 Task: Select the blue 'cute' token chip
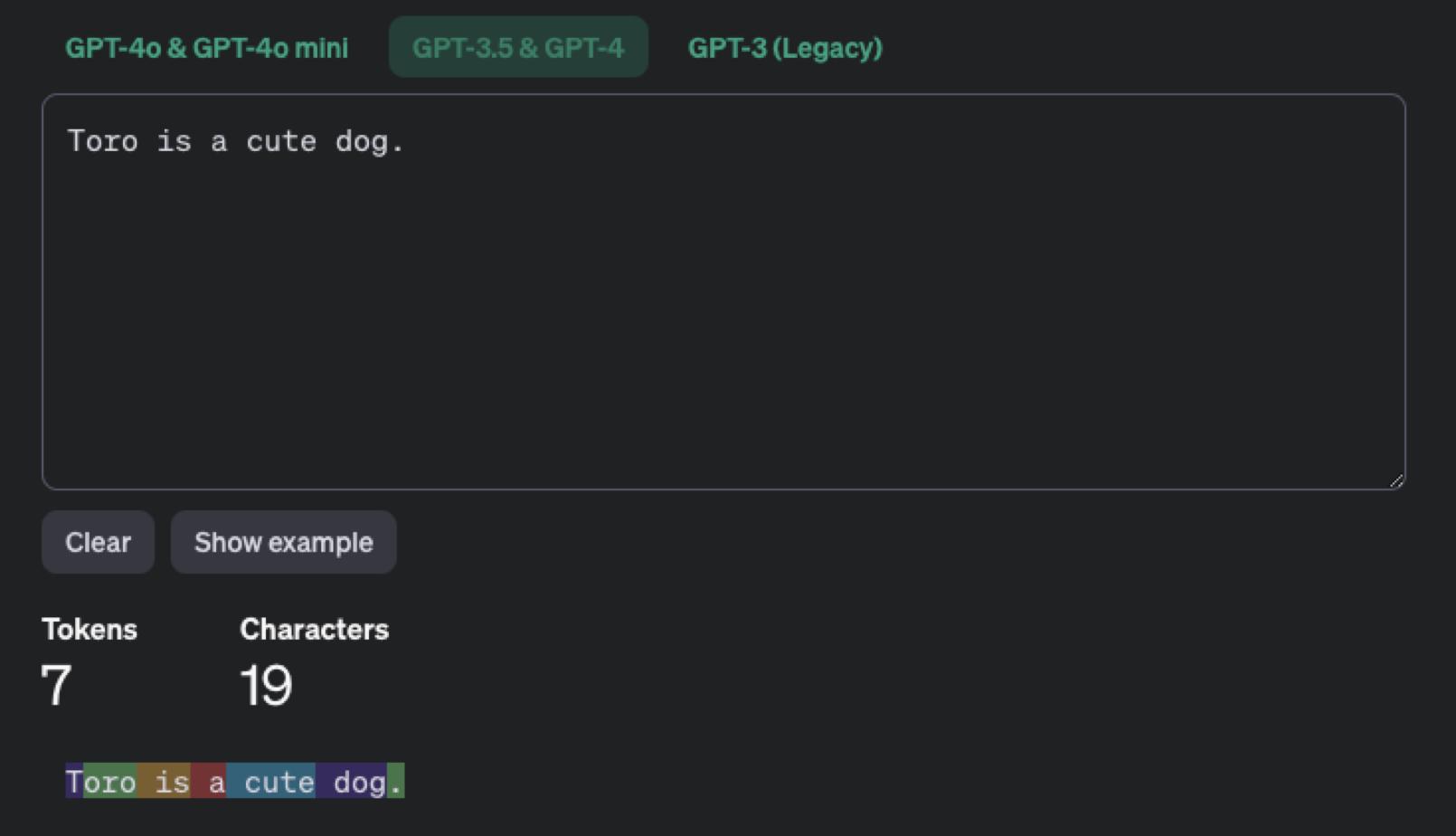pyautogui.click(x=270, y=781)
